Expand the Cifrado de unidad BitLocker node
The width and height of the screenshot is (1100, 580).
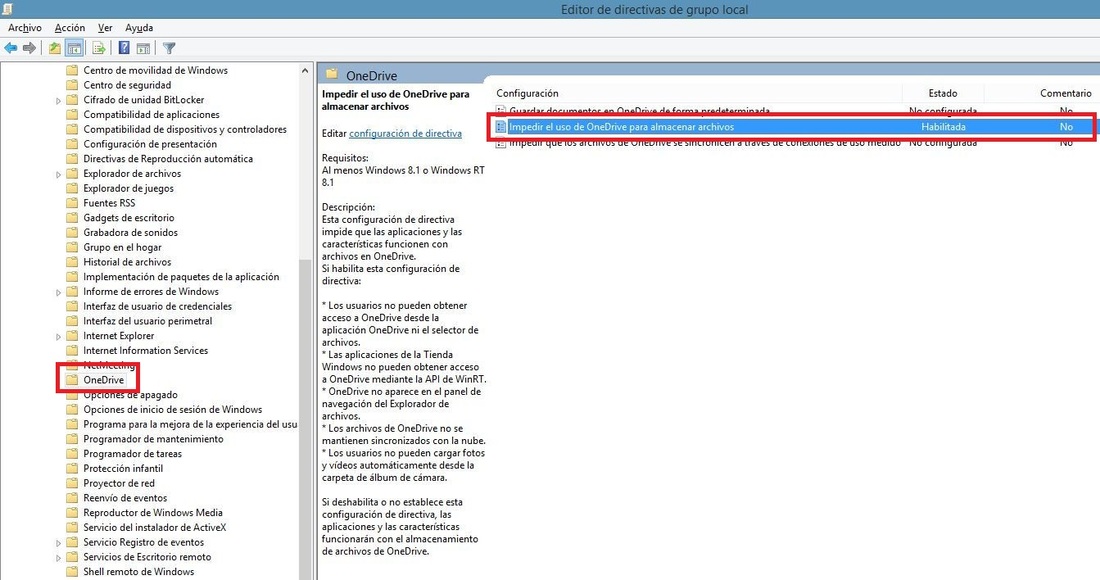pyautogui.click(x=58, y=100)
